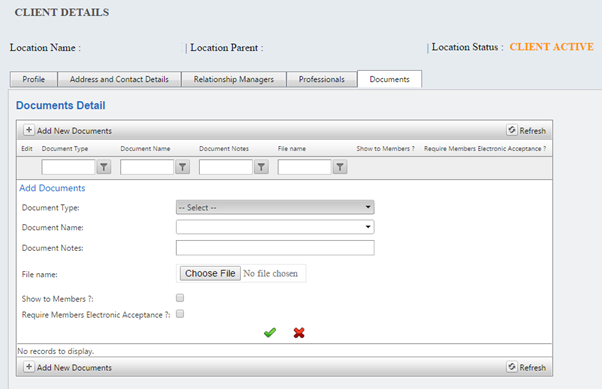The image size is (602, 389).
Task: Select the Documents tab
Action: [x=389, y=79]
